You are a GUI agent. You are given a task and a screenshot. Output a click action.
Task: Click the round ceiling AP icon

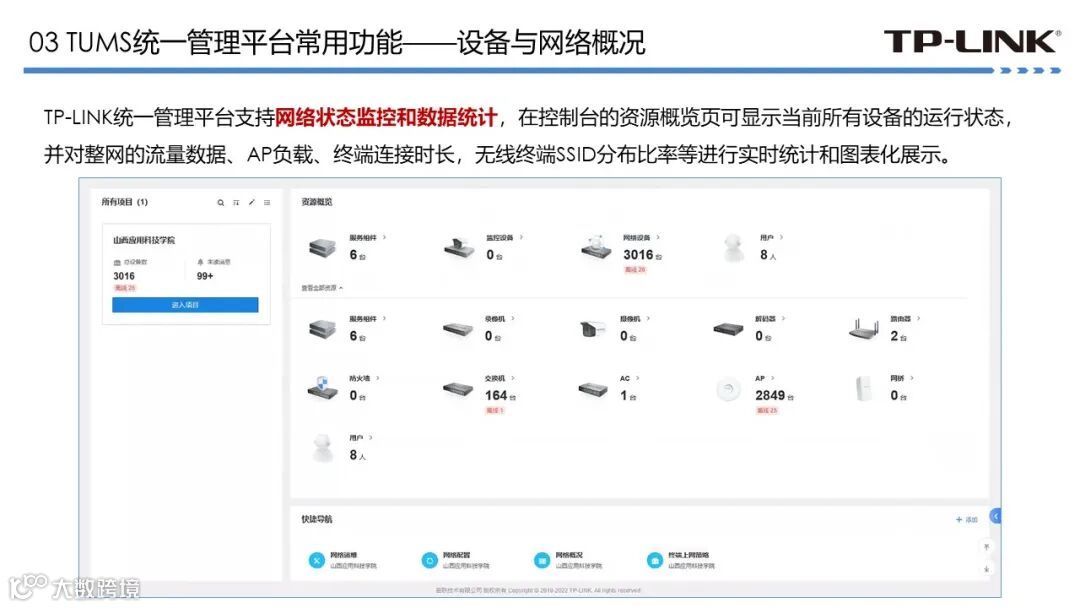(x=728, y=390)
